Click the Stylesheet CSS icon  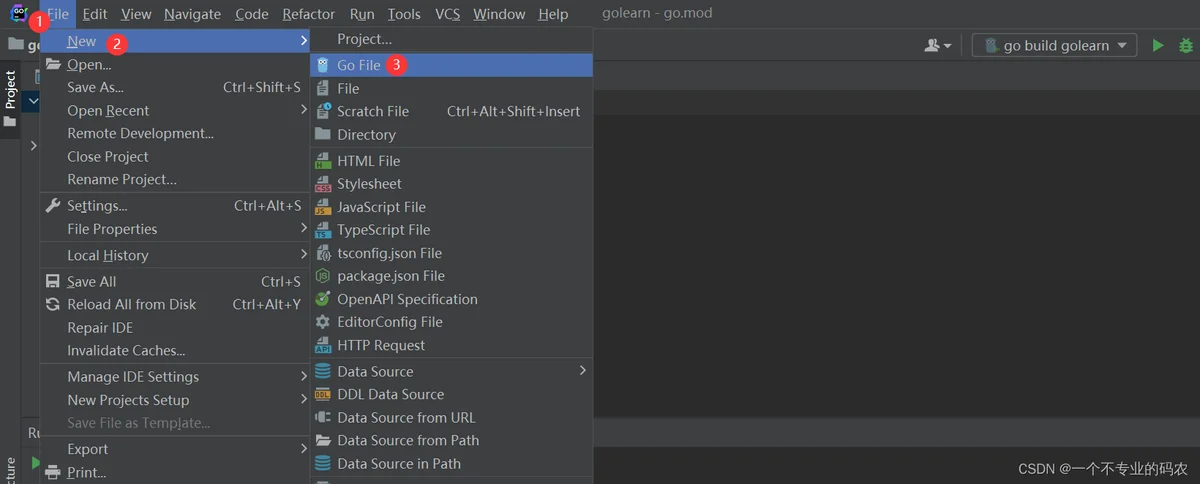click(x=322, y=183)
